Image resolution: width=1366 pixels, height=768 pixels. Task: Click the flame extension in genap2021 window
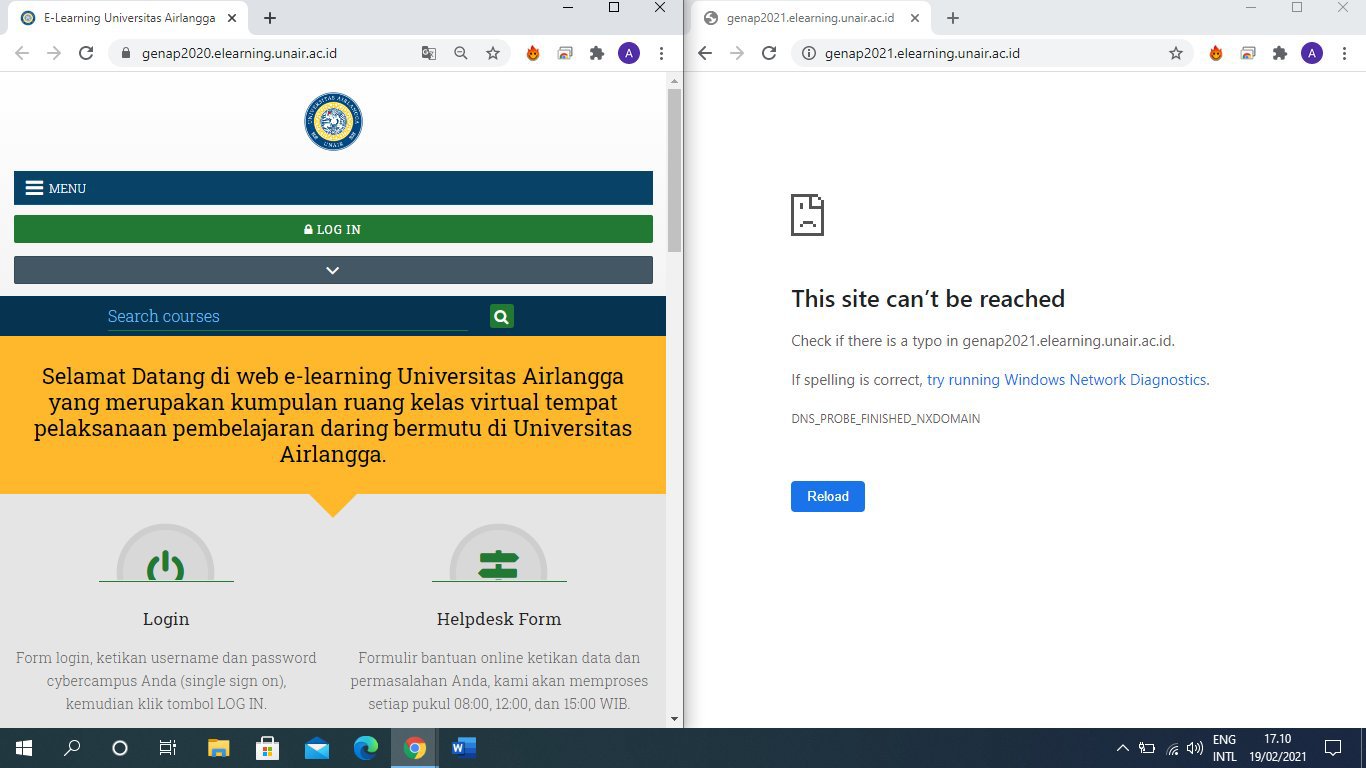tap(1216, 53)
